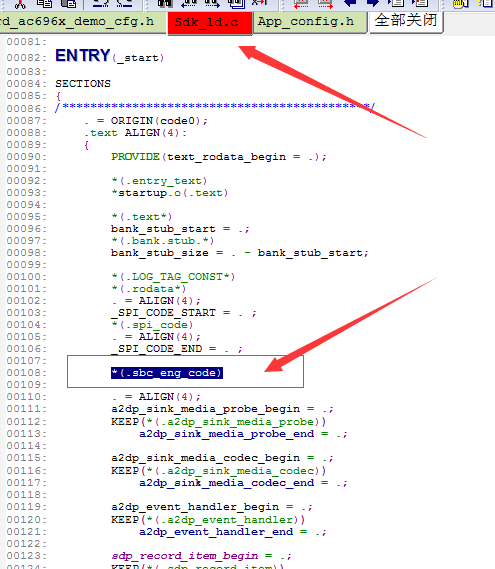The image size is (495, 569).
Task: Click the Paste clipboard toolbar icon
Action: tap(68, 4)
